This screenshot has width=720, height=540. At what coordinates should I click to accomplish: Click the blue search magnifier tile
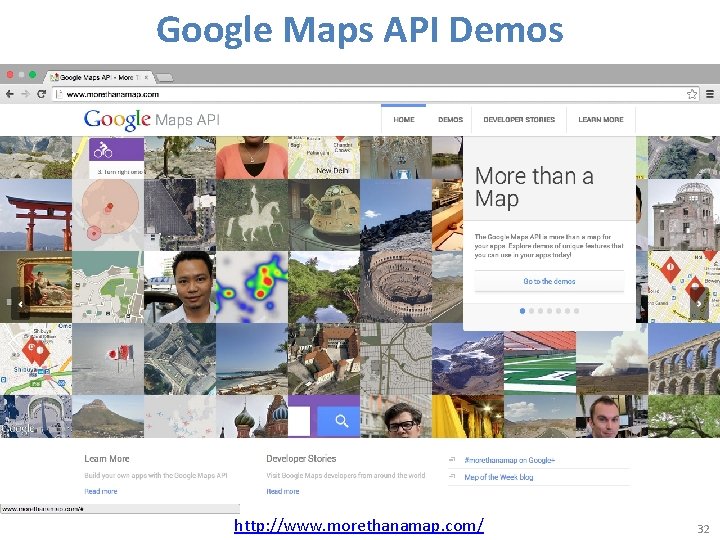[339, 421]
